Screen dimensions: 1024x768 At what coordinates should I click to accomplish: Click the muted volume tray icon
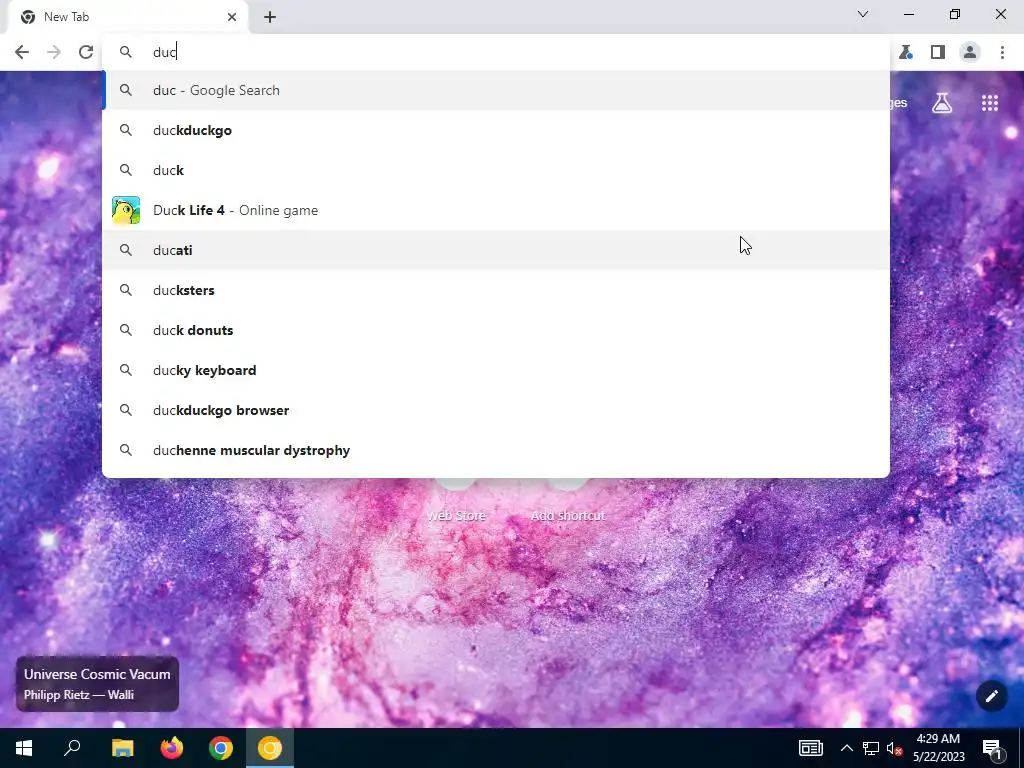coord(895,748)
